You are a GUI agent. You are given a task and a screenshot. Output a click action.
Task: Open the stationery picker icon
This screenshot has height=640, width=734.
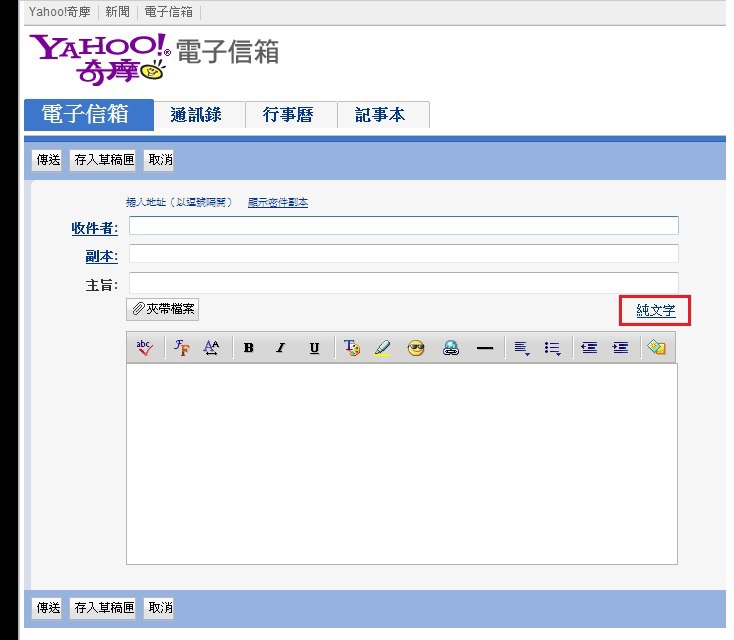656,347
